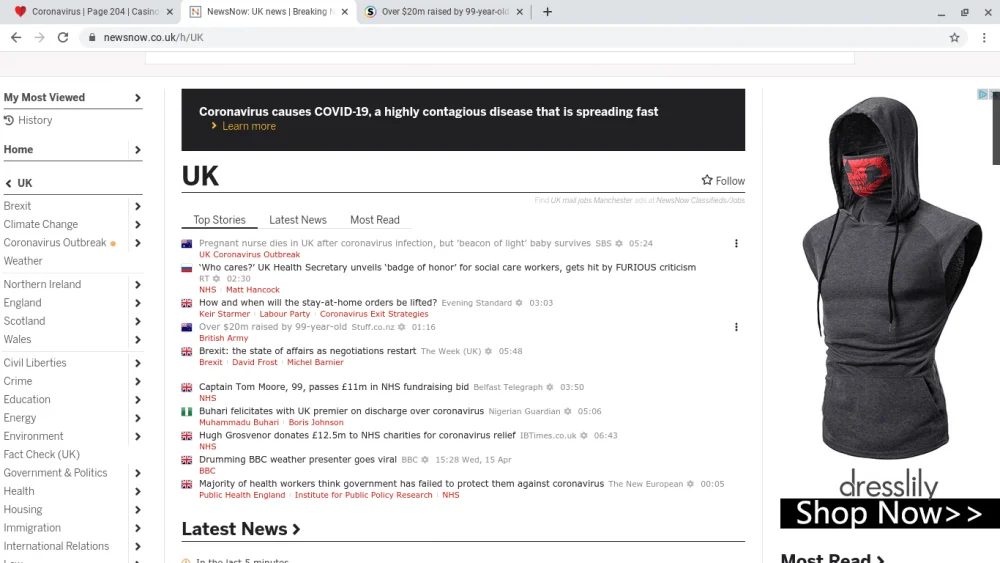Expand the Brexit category arrow

point(138,206)
